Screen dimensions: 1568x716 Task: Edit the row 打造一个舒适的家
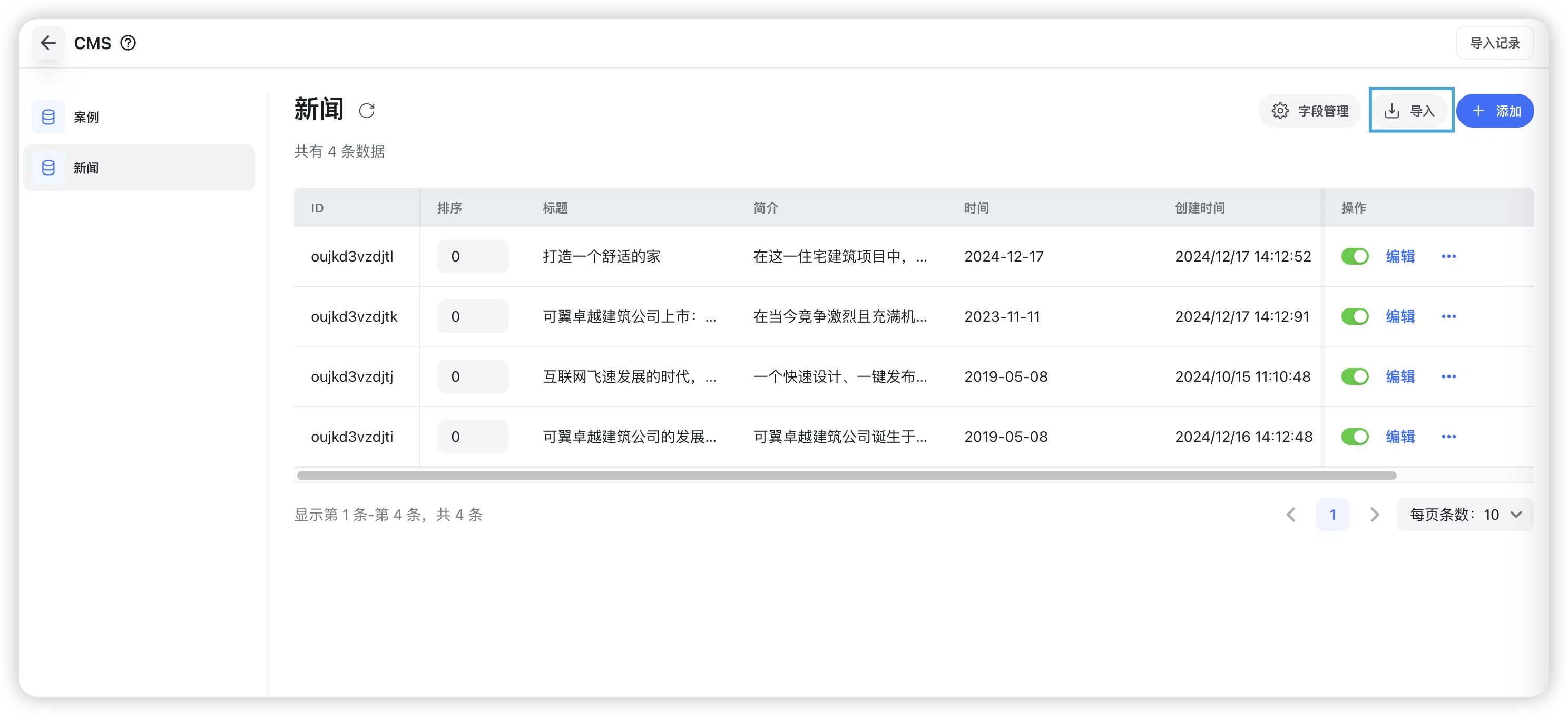coord(1400,256)
